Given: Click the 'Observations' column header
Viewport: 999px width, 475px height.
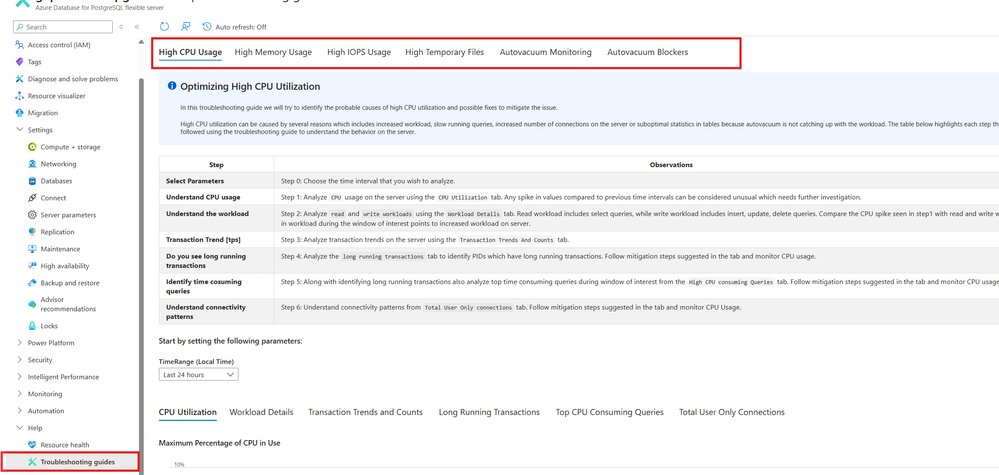Looking at the screenshot, I should click(671, 165).
